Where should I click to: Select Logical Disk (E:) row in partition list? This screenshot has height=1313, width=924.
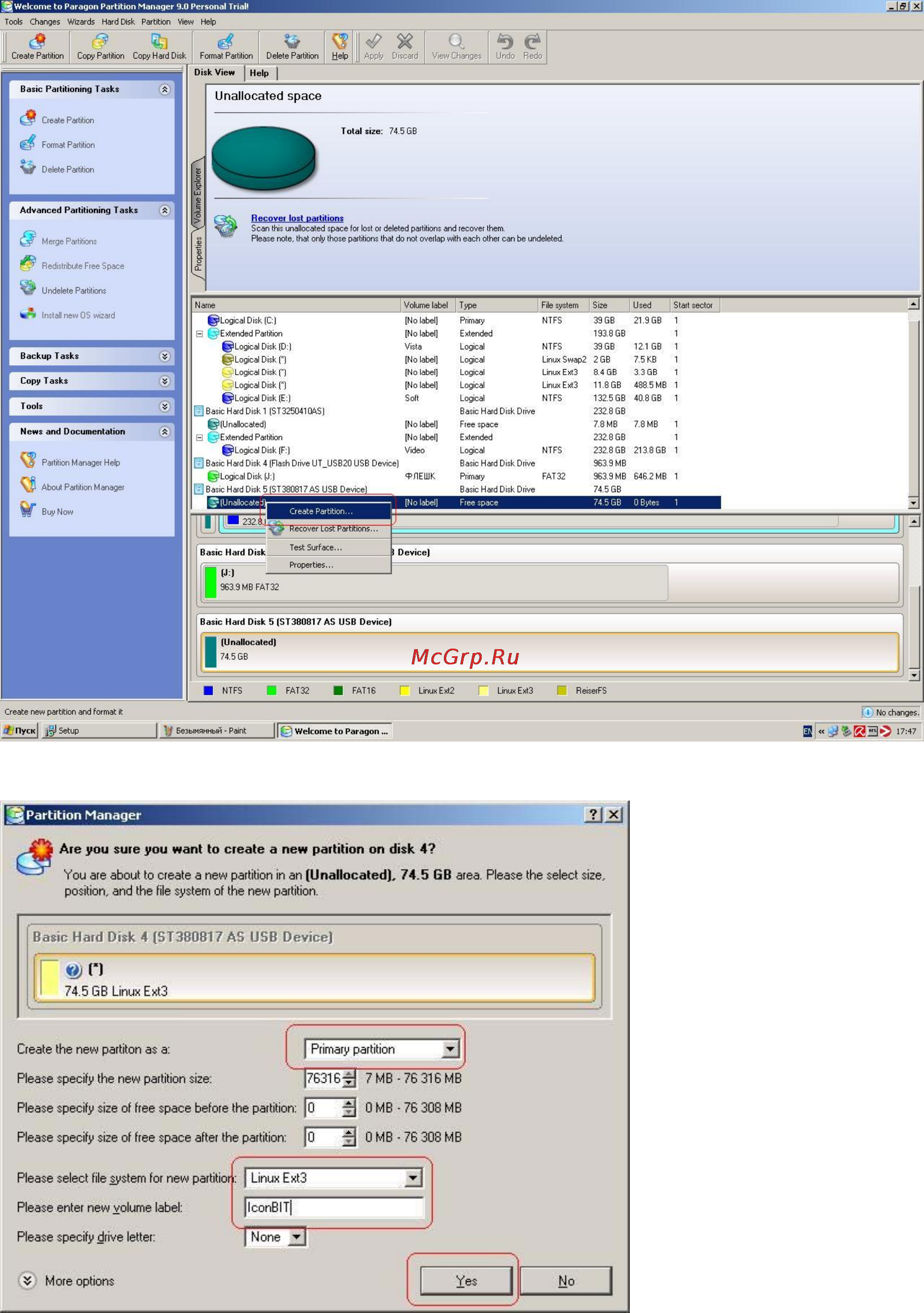[457, 398]
